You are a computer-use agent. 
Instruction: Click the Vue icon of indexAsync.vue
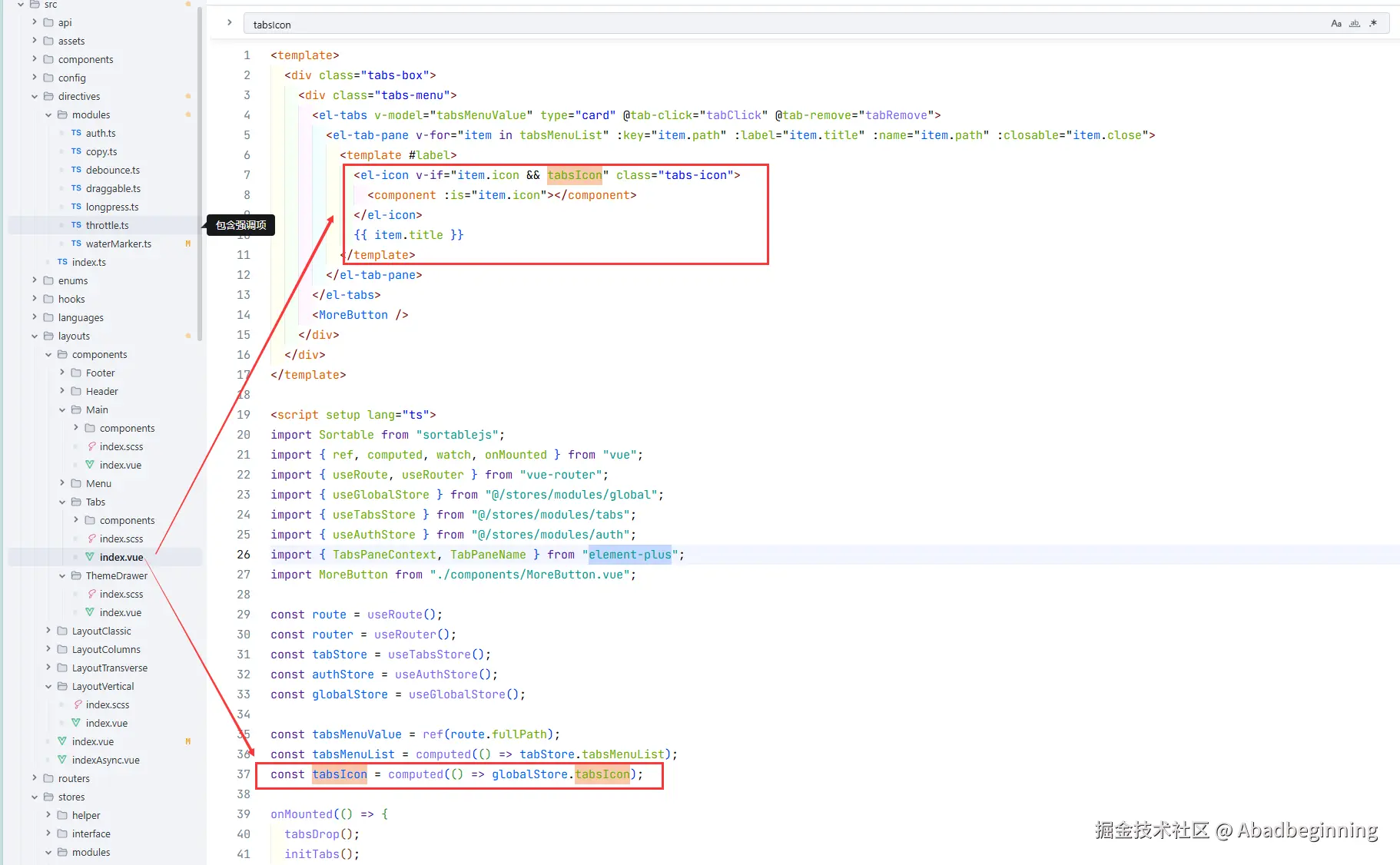(x=62, y=760)
